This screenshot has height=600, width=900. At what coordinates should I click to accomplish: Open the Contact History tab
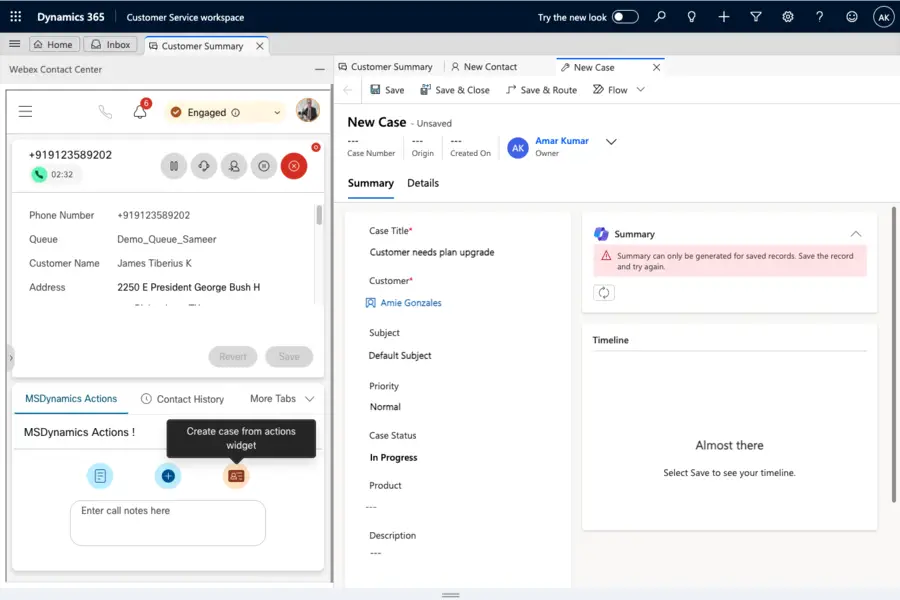[183, 399]
